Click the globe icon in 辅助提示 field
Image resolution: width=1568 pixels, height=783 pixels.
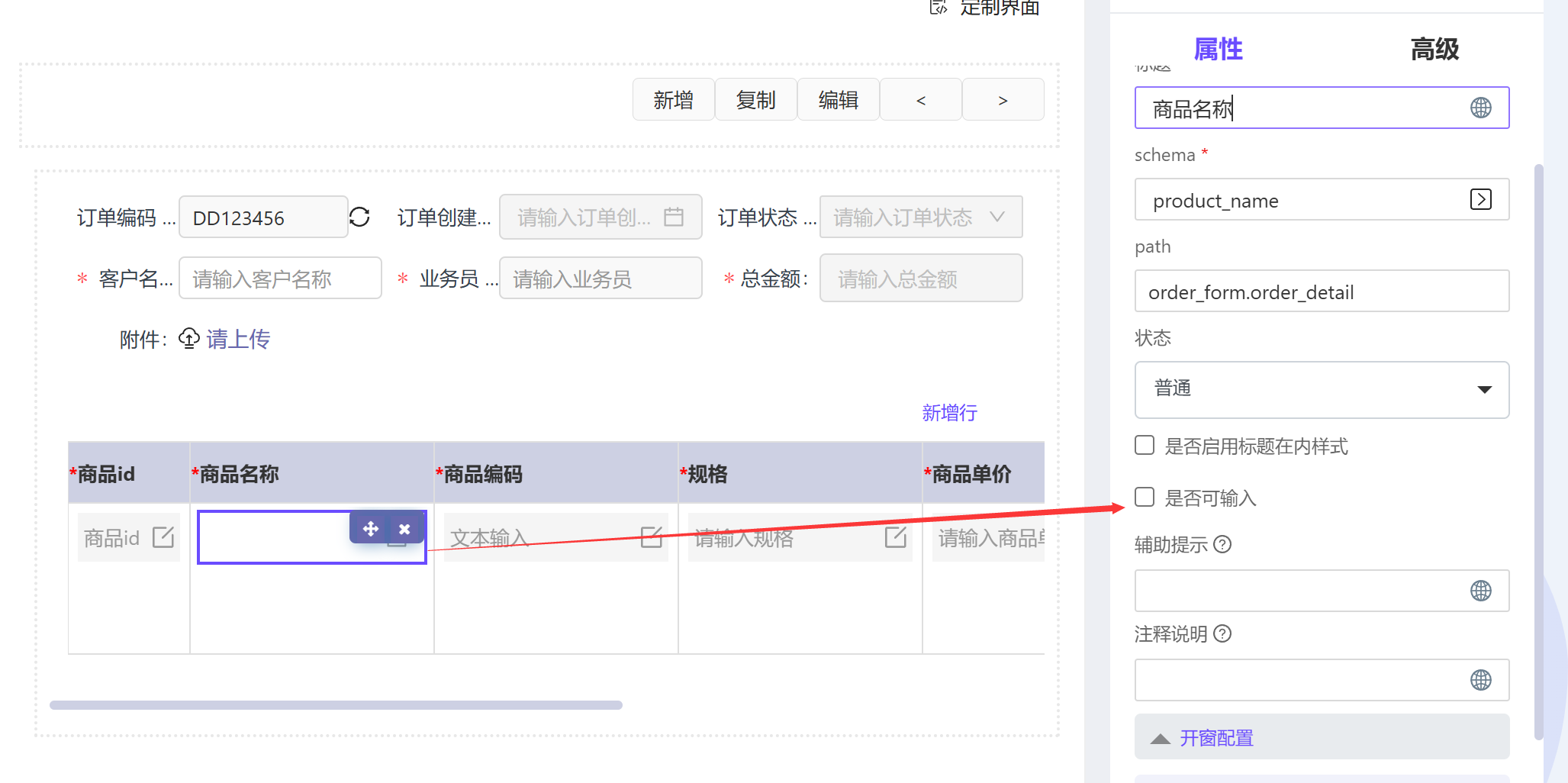pos(1480,591)
